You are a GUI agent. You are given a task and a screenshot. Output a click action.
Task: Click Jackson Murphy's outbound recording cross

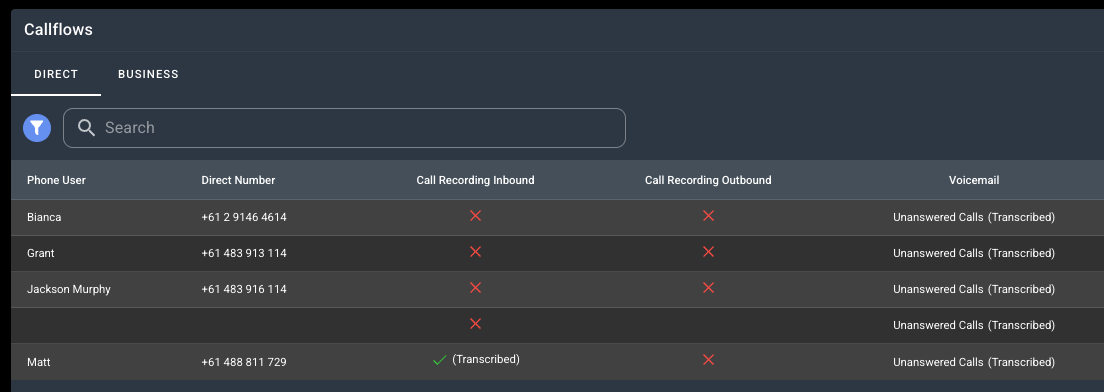[708, 288]
